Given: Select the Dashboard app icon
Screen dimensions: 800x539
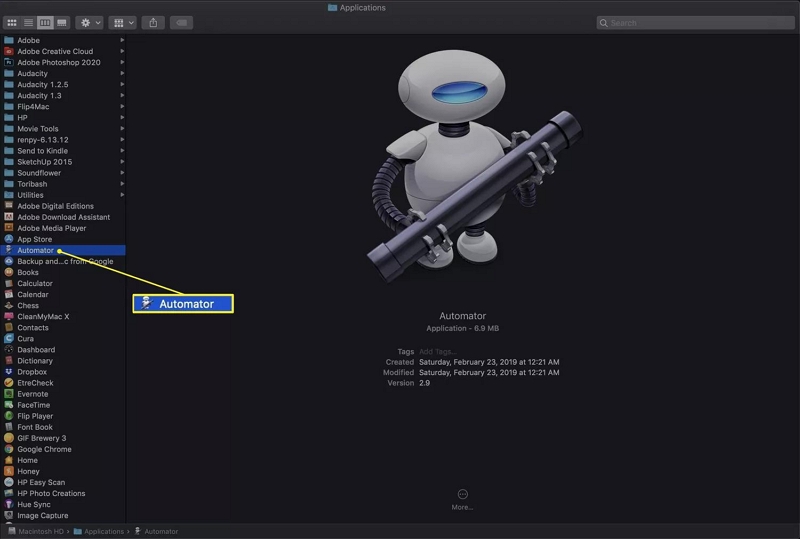Looking at the screenshot, I should 9,350.
